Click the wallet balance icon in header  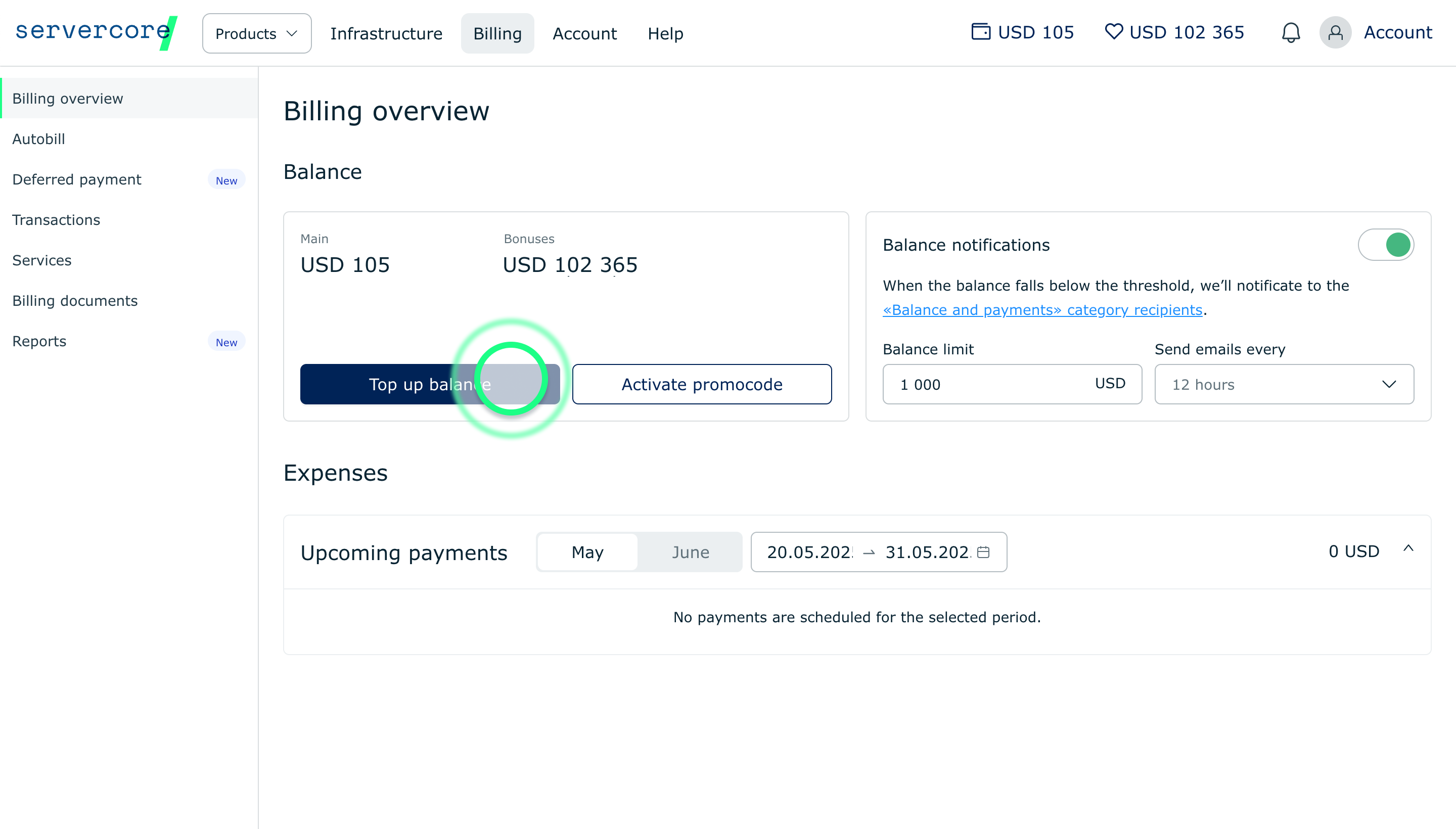(x=980, y=32)
